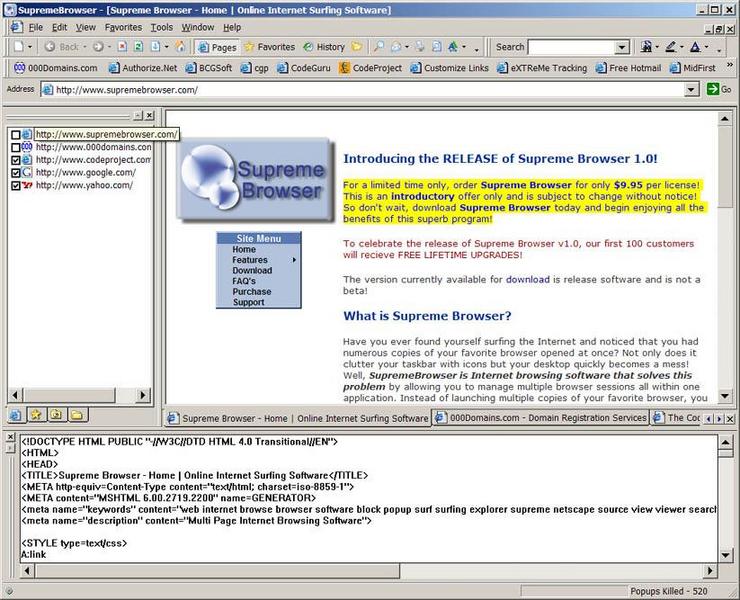
Task: Uncheck the codeproject.com page checkbox
Action: pyautogui.click(x=16, y=160)
